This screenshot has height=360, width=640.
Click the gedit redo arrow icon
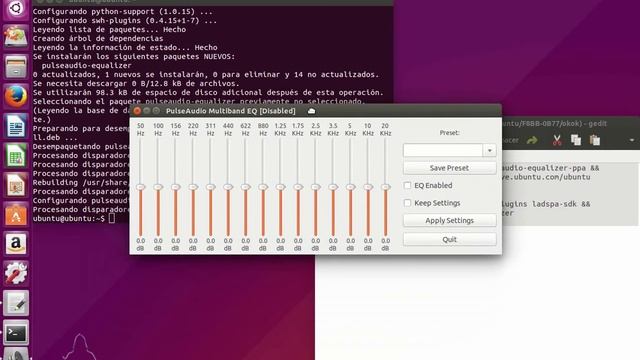(x=532, y=140)
